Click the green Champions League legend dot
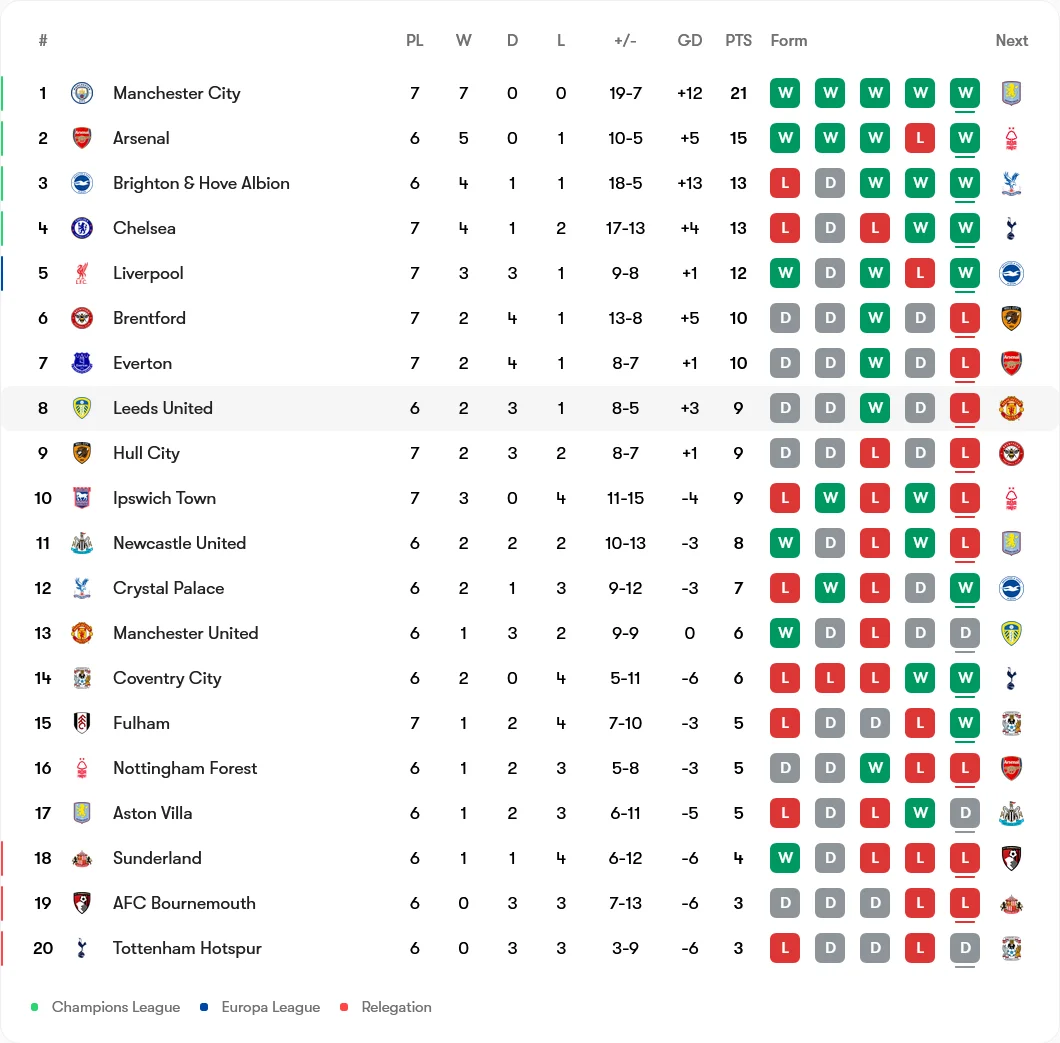1060x1043 pixels. pos(34,1007)
